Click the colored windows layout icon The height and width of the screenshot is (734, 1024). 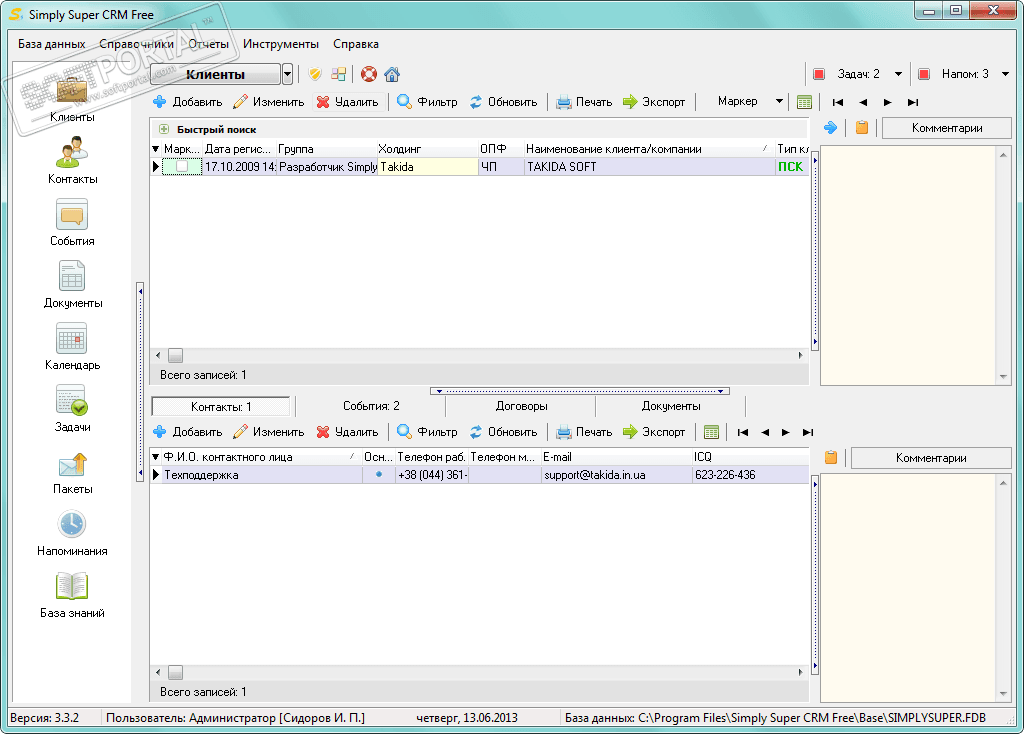(x=338, y=74)
